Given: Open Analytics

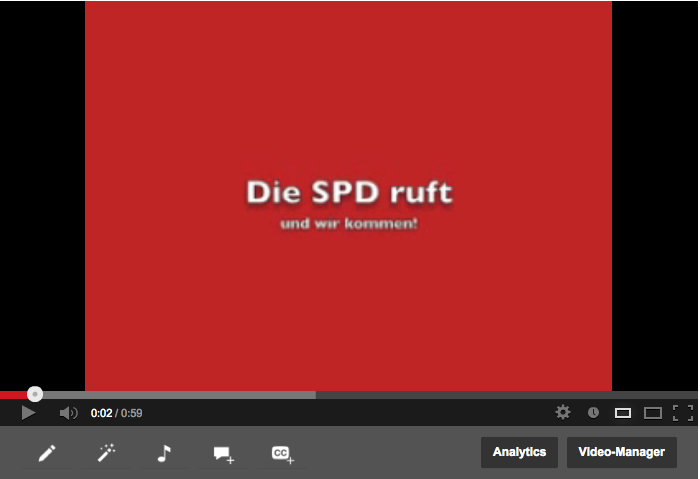Looking at the screenshot, I should pos(519,452).
